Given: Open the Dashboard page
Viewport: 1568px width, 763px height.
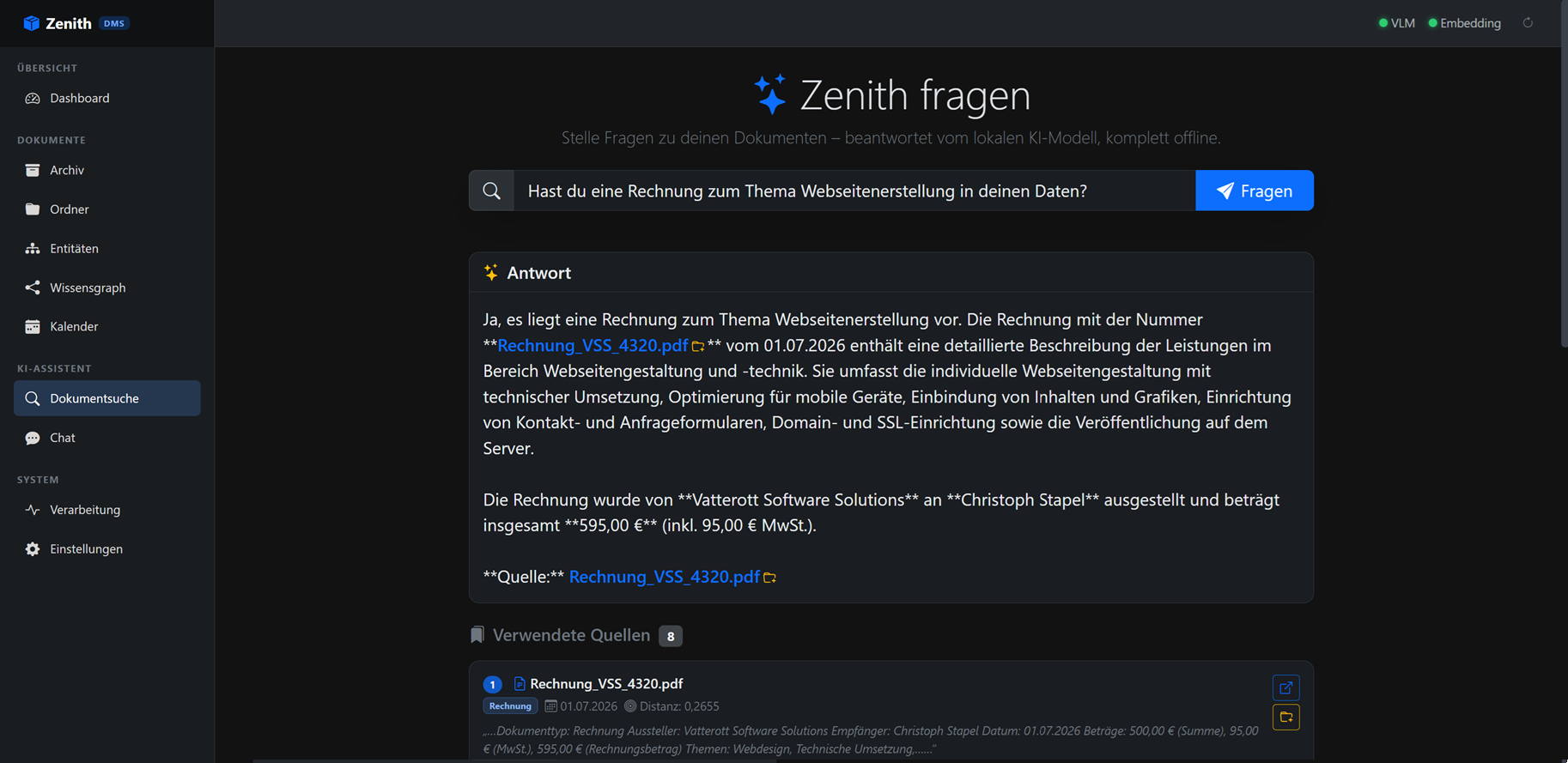Looking at the screenshot, I should [x=107, y=98].
